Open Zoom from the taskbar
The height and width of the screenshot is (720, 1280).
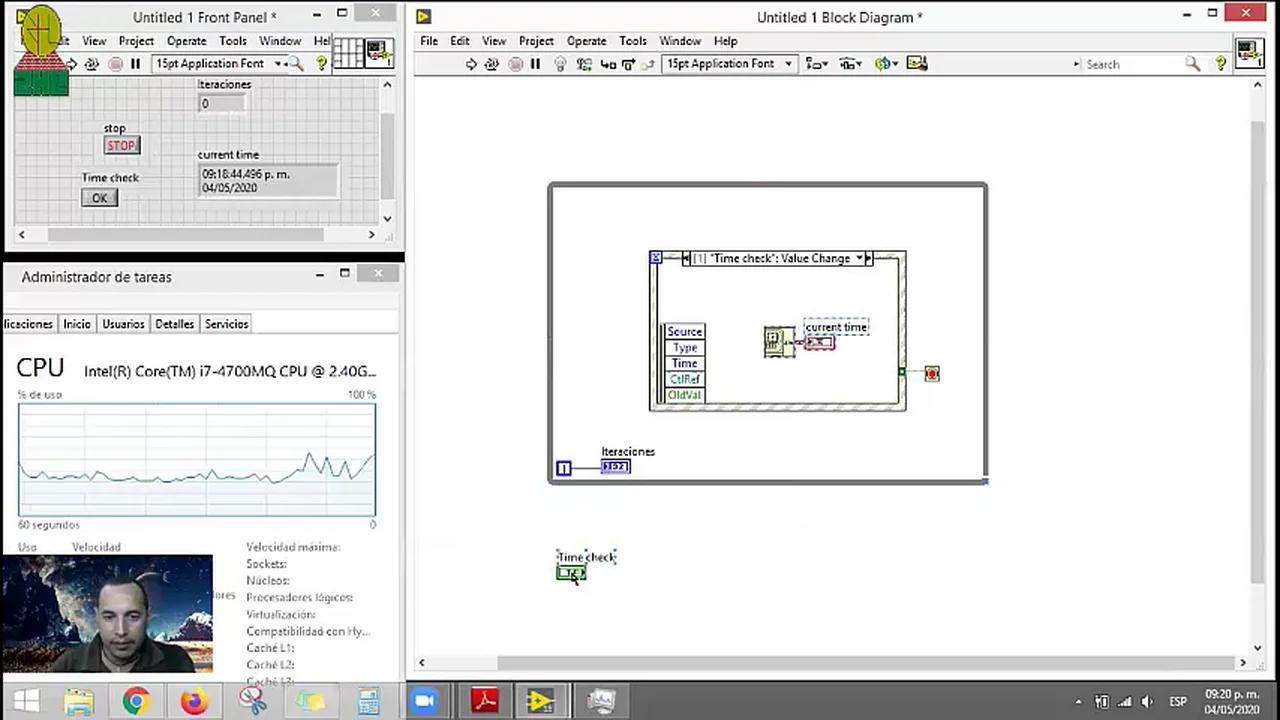(x=425, y=701)
